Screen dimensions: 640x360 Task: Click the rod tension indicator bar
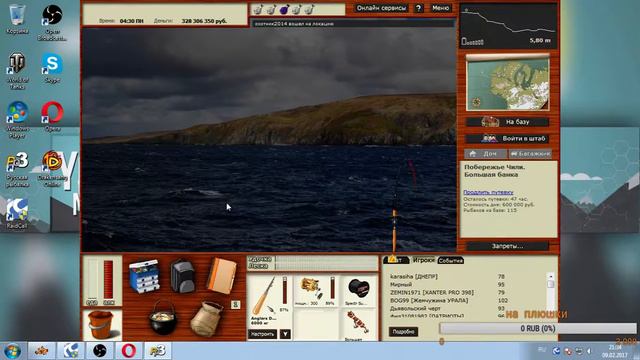coord(327,259)
